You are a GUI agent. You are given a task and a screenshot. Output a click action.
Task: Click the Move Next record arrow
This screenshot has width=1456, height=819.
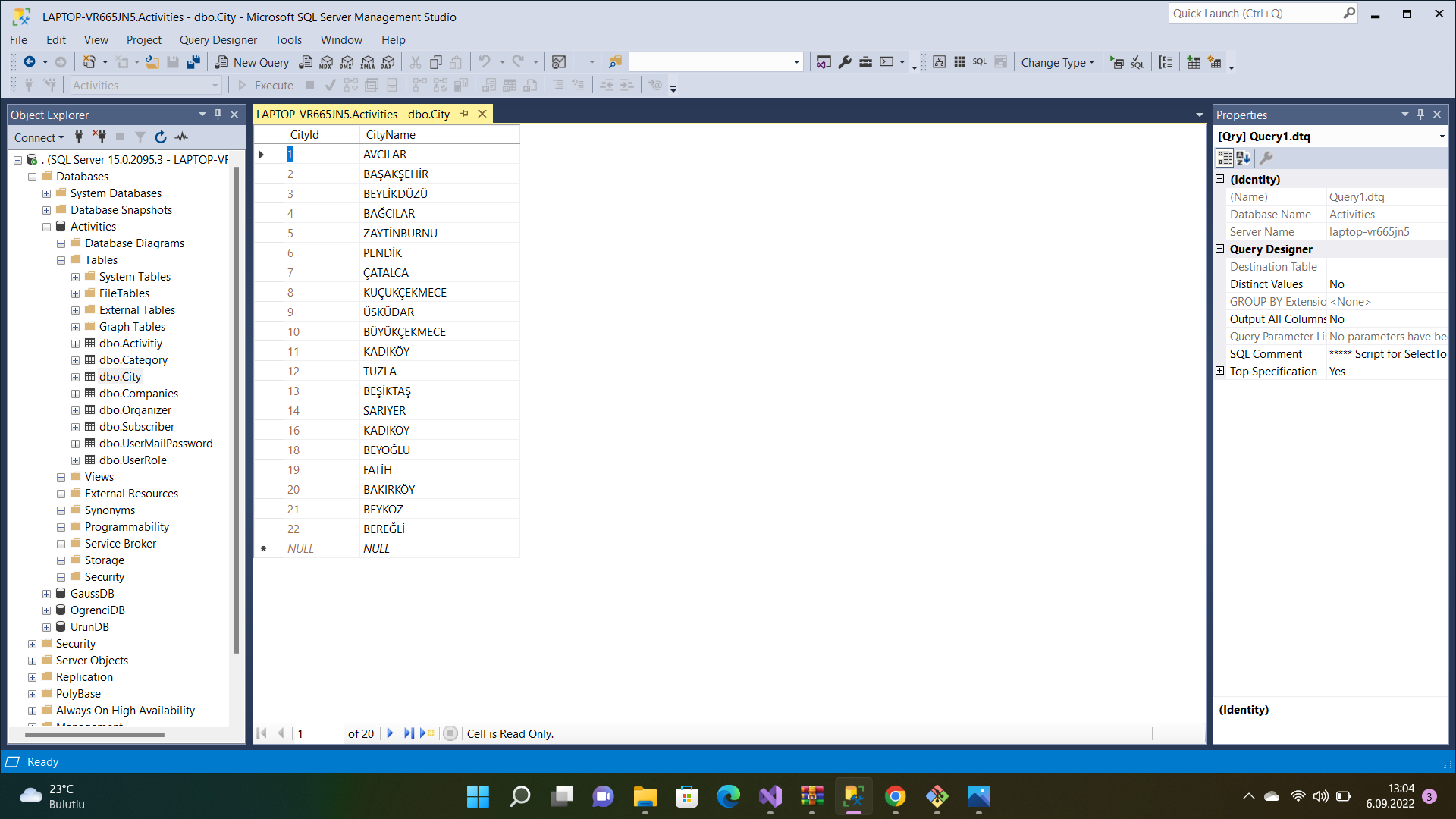point(390,733)
